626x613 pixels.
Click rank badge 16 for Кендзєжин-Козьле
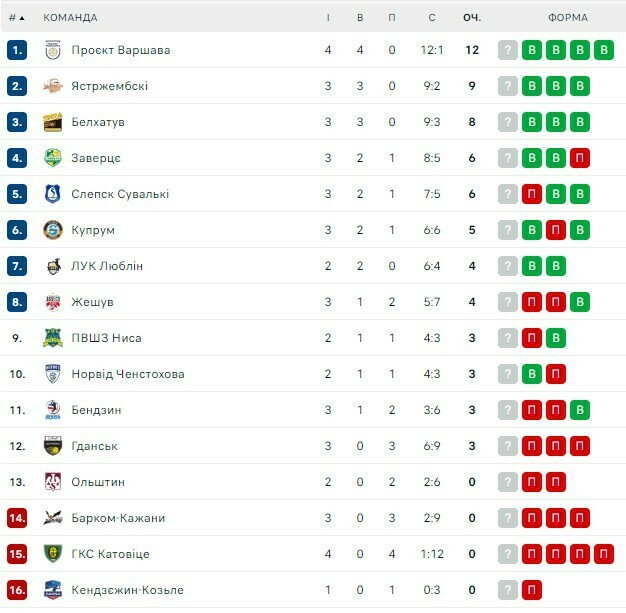coord(16,590)
